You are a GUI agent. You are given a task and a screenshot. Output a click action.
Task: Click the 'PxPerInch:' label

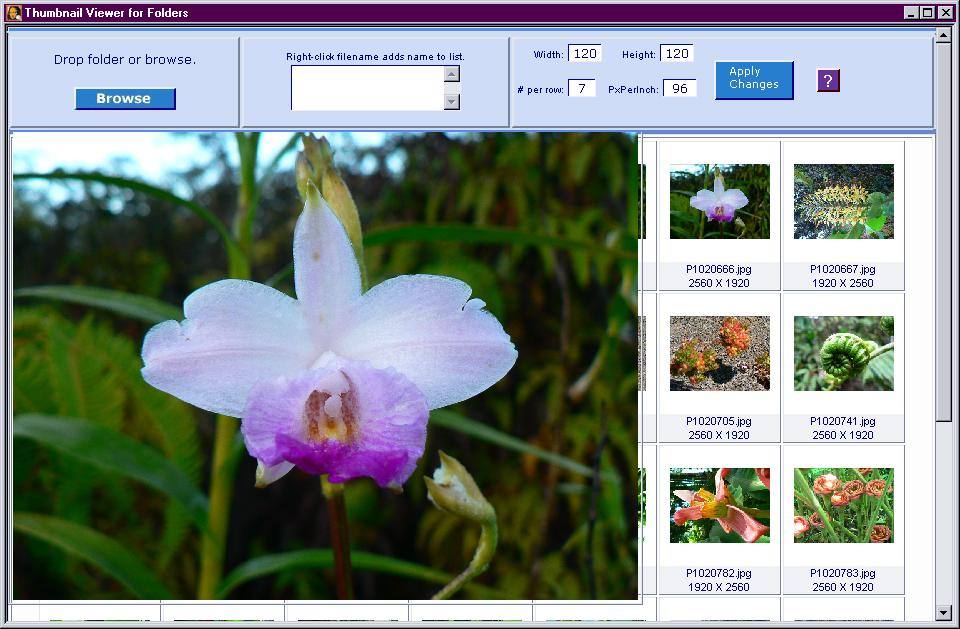point(634,89)
